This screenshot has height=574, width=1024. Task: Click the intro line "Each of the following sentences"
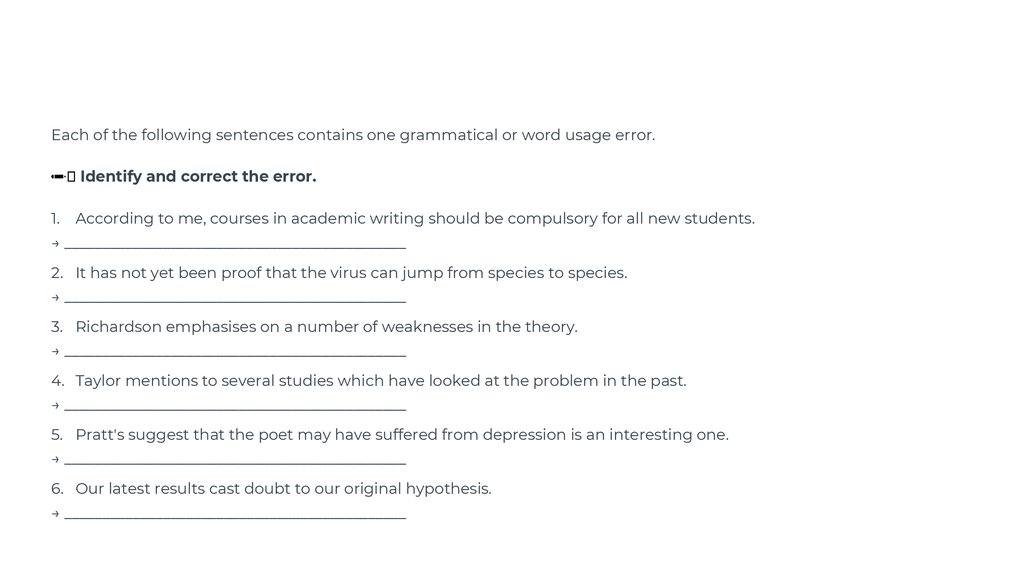click(x=353, y=135)
